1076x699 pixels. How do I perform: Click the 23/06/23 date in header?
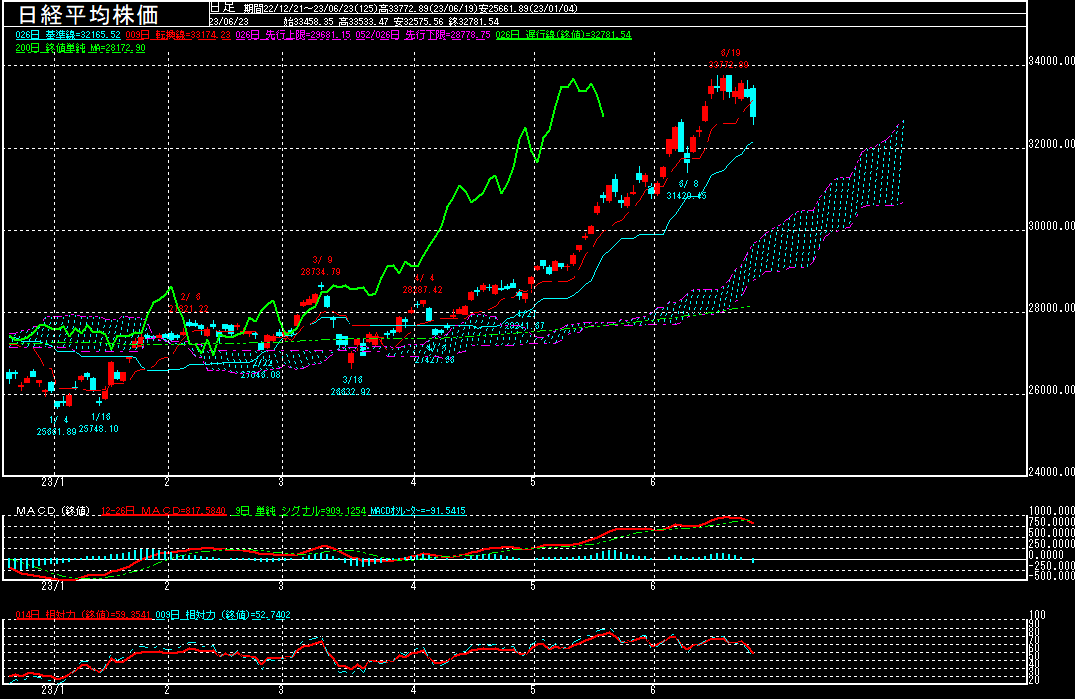click(x=229, y=21)
